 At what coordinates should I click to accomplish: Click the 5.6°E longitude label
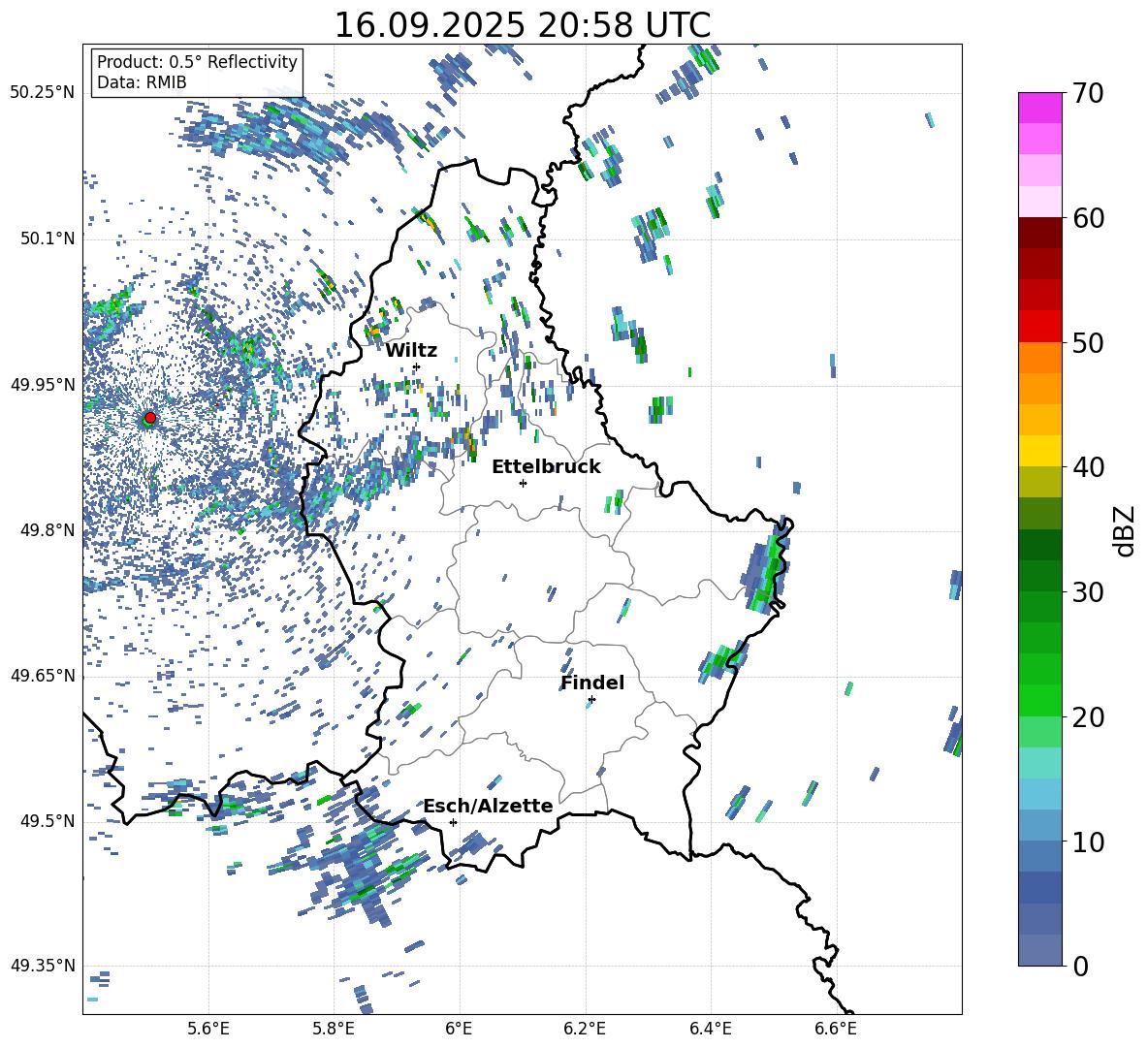tap(208, 1030)
